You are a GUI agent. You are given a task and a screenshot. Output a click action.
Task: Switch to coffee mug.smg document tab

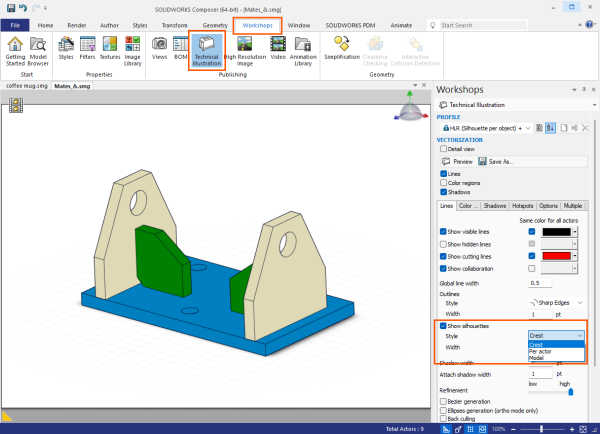(27, 86)
